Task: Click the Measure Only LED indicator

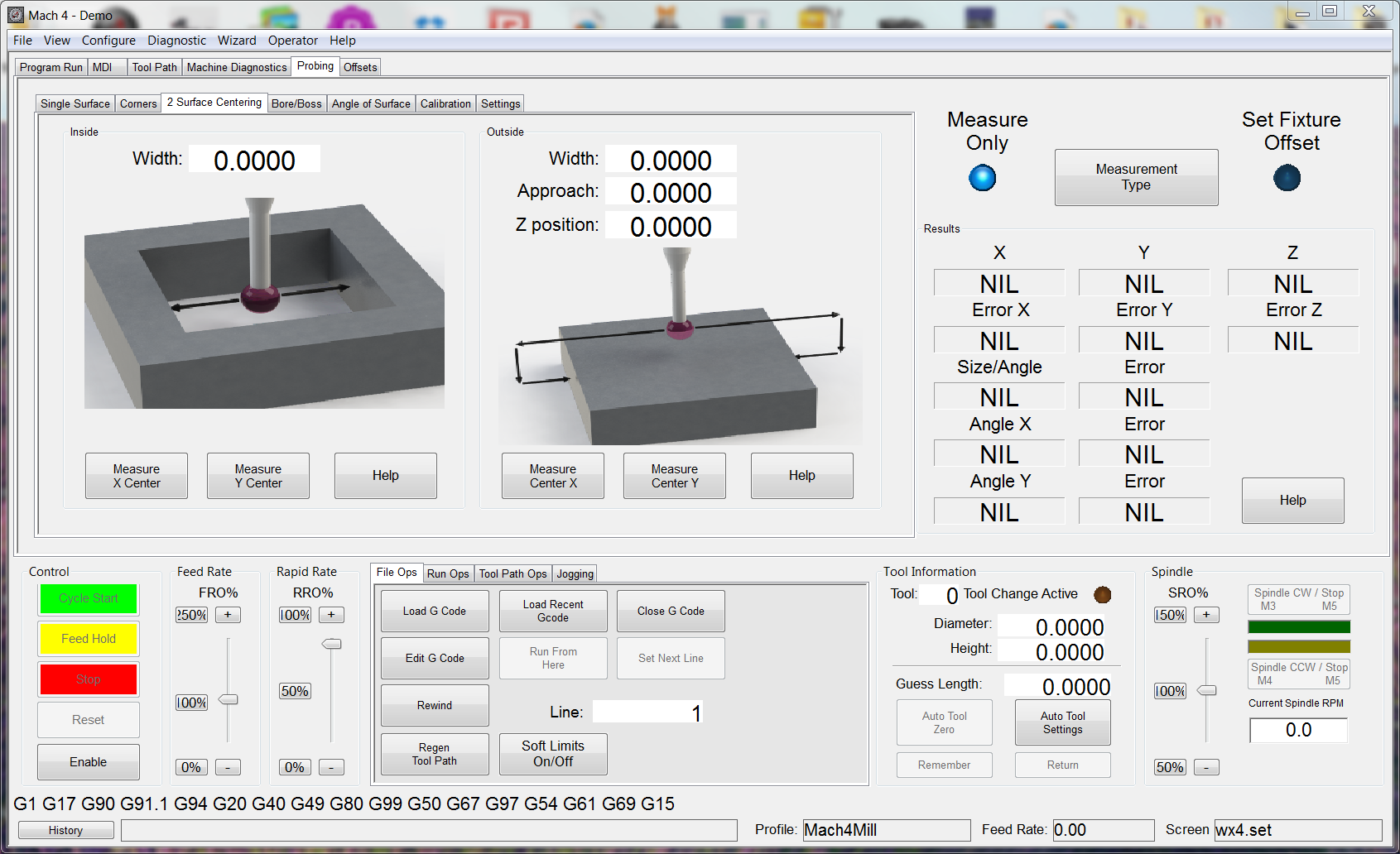Action: click(x=982, y=178)
